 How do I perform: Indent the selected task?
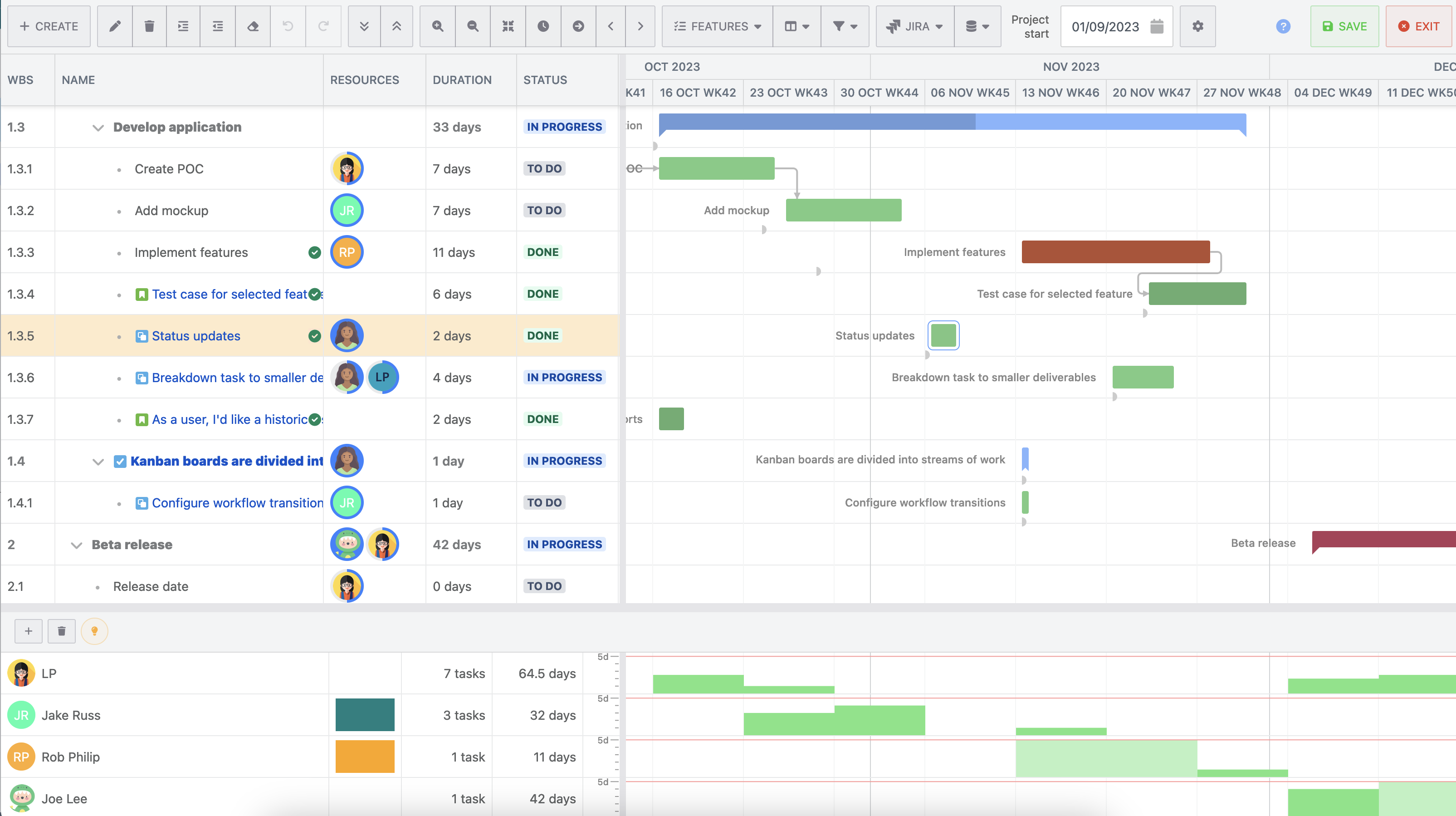182,26
